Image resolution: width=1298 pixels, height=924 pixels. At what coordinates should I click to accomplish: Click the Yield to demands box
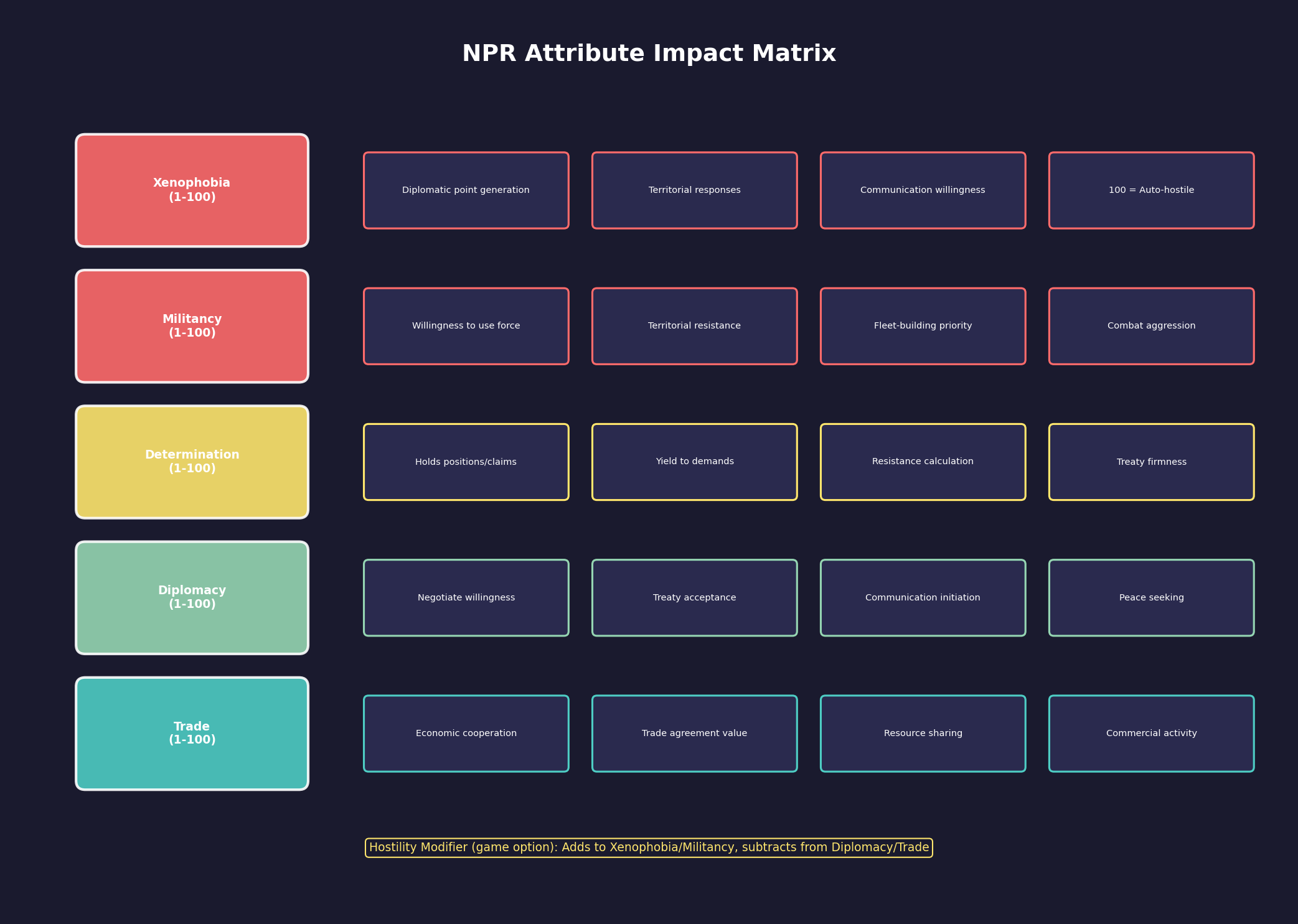click(694, 461)
